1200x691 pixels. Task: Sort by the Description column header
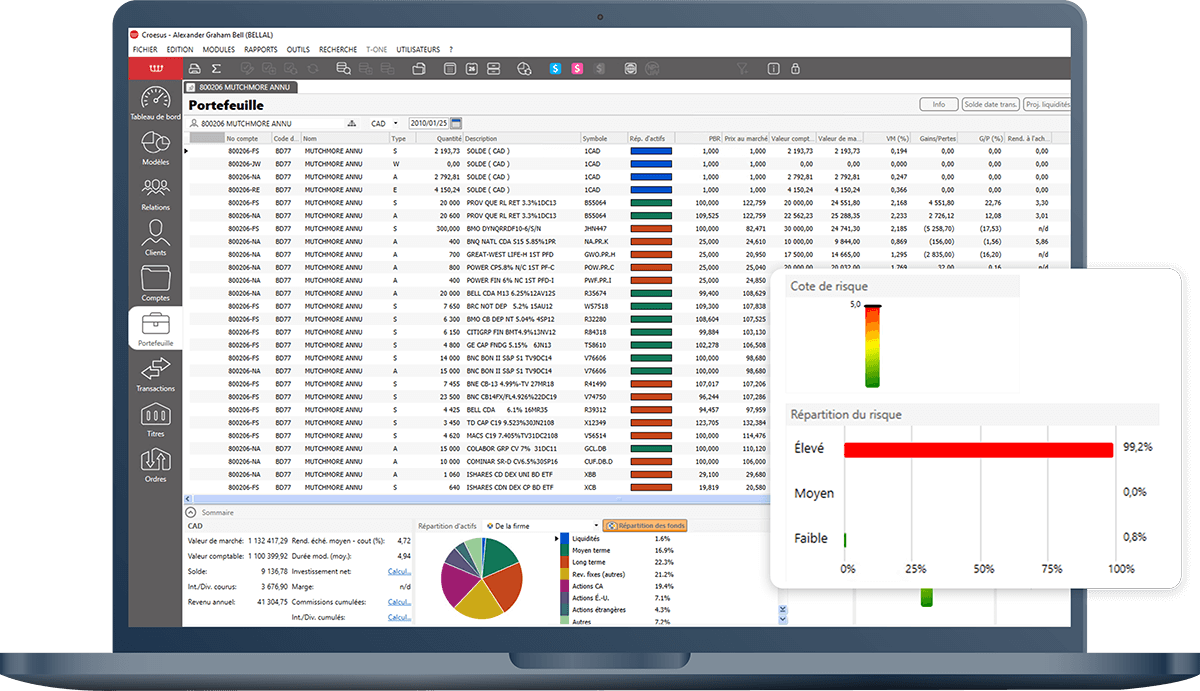pyautogui.click(x=521, y=139)
